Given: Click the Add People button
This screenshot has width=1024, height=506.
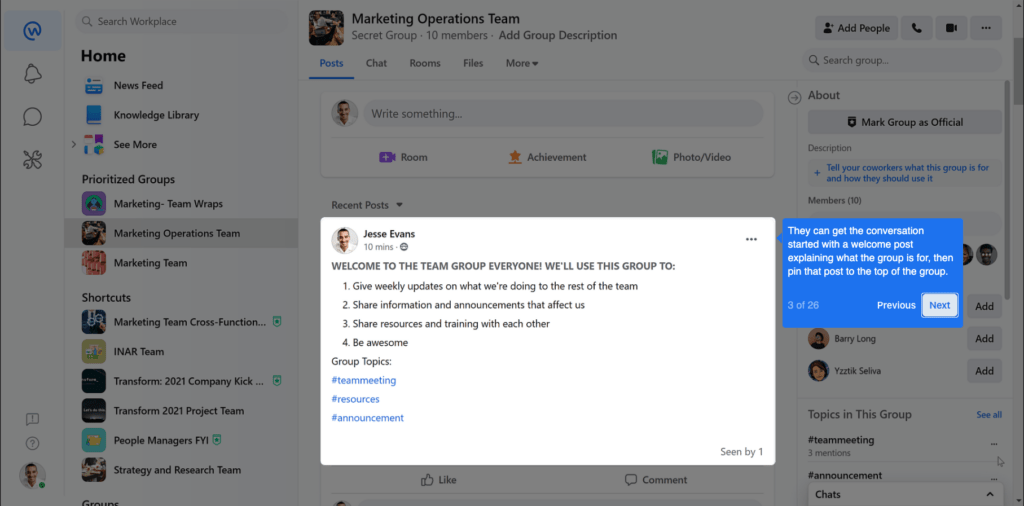Looking at the screenshot, I should pos(856,28).
